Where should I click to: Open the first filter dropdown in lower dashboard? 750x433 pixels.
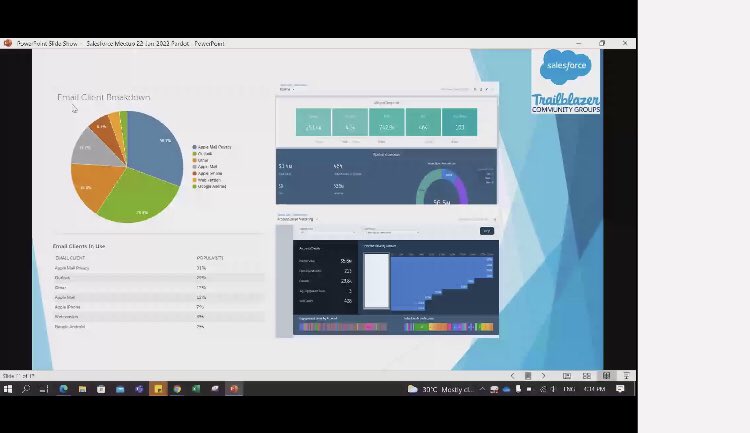click(x=327, y=232)
